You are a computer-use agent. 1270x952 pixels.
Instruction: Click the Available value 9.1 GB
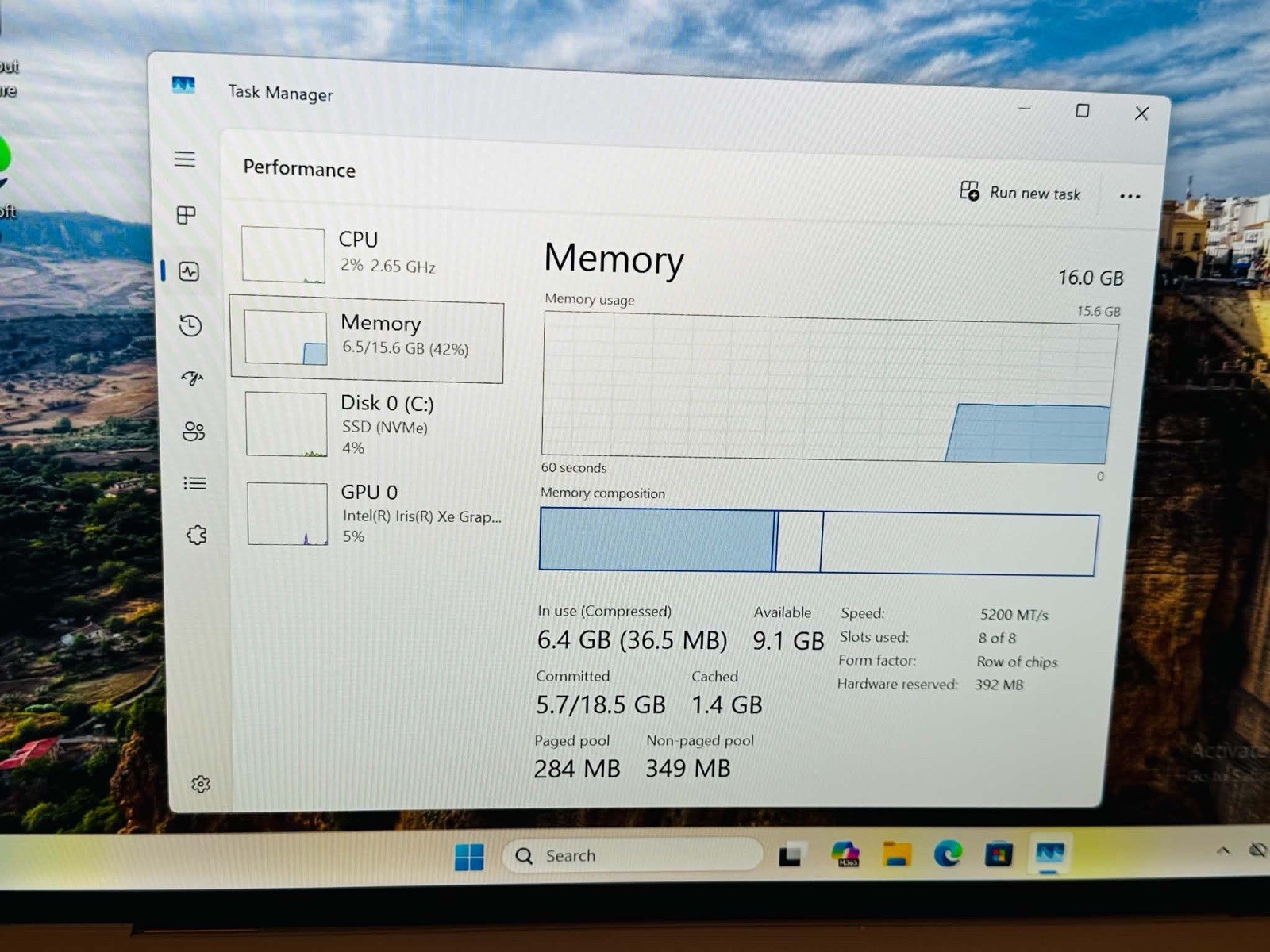point(788,641)
